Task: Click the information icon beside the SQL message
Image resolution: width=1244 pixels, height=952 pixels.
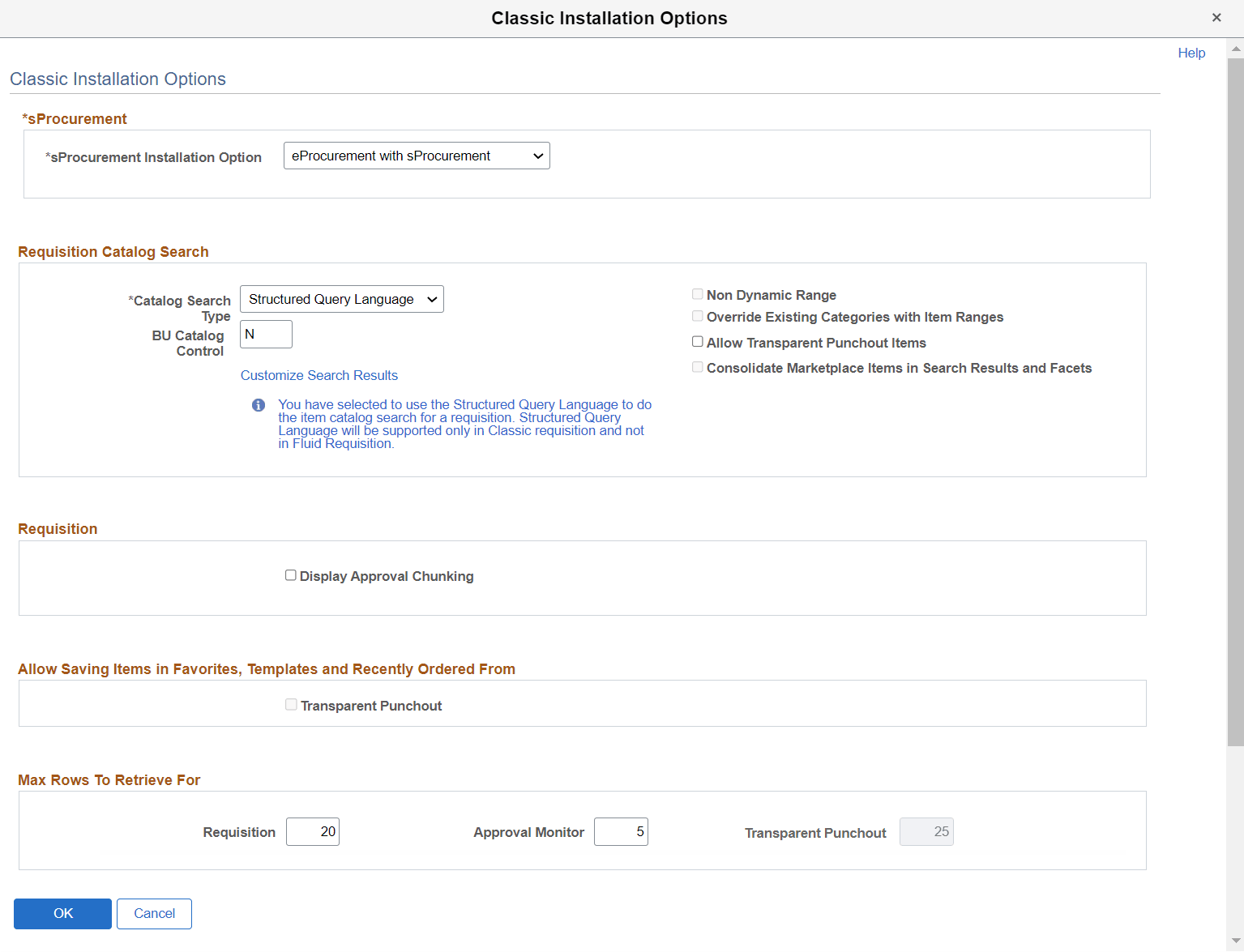Action: (x=258, y=404)
